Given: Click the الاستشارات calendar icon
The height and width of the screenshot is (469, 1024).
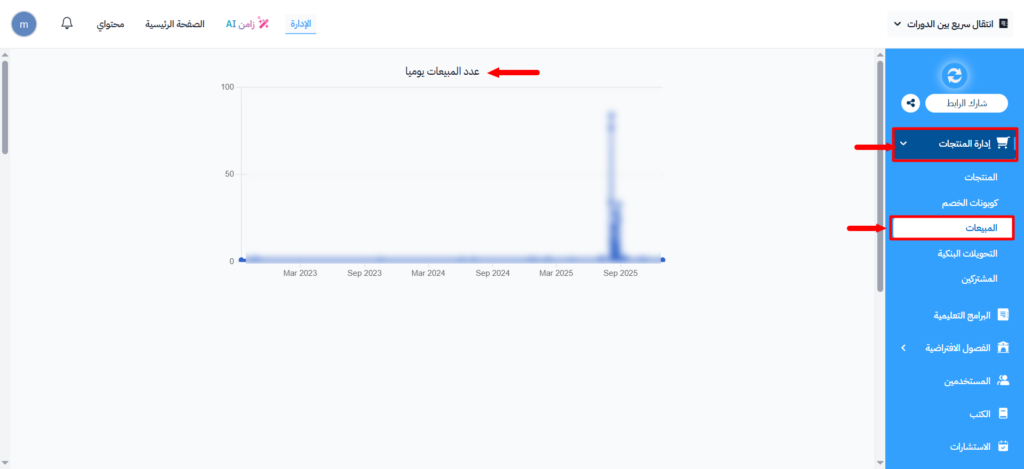Looking at the screenshot, I should (1003, 445).
